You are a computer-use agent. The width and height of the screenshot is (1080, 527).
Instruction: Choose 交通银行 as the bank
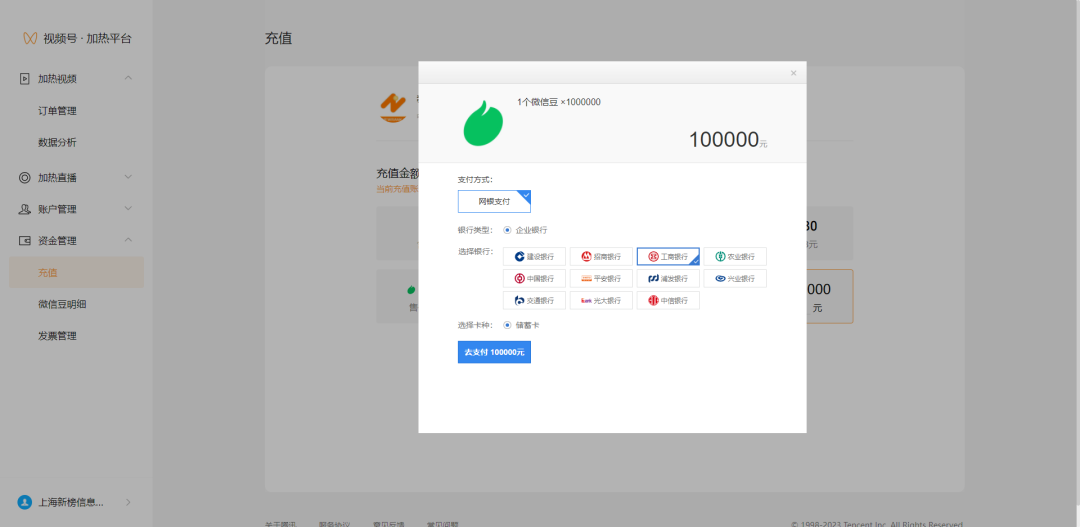click(534, 300)
